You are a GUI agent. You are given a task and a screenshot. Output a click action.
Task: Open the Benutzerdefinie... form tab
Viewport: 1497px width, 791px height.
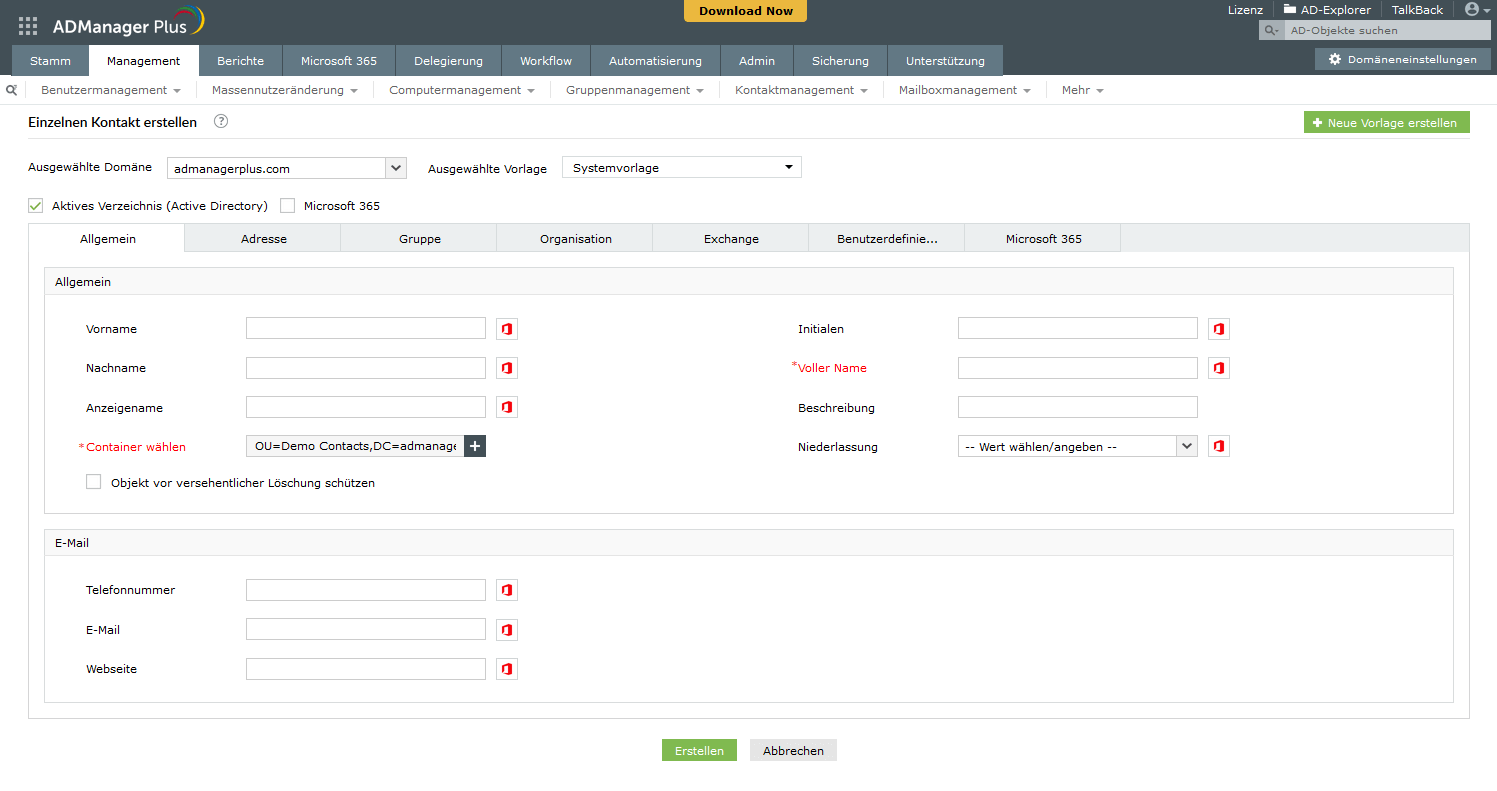887,239
